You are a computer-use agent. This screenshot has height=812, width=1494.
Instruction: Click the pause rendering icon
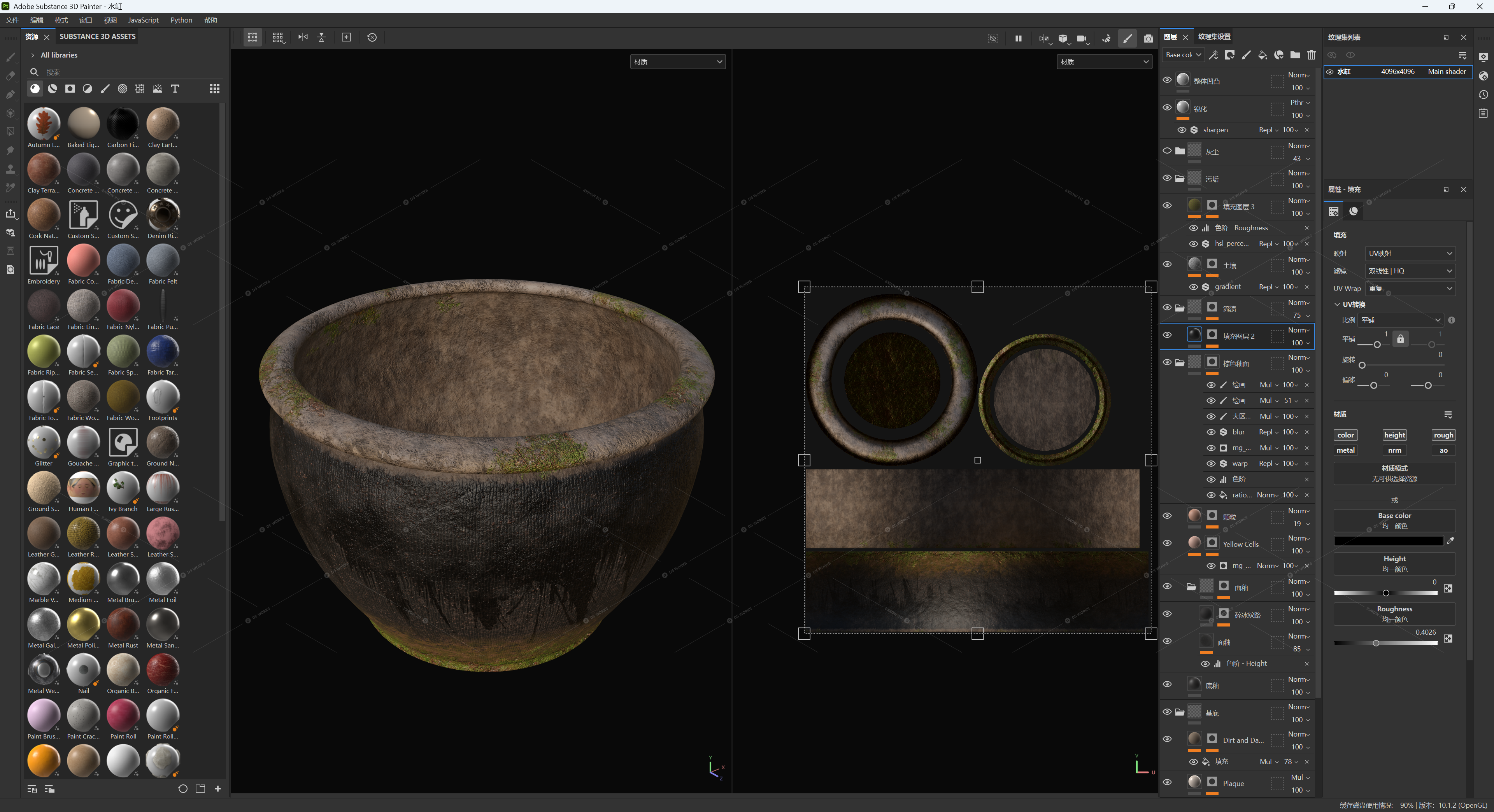[1019, 38]
